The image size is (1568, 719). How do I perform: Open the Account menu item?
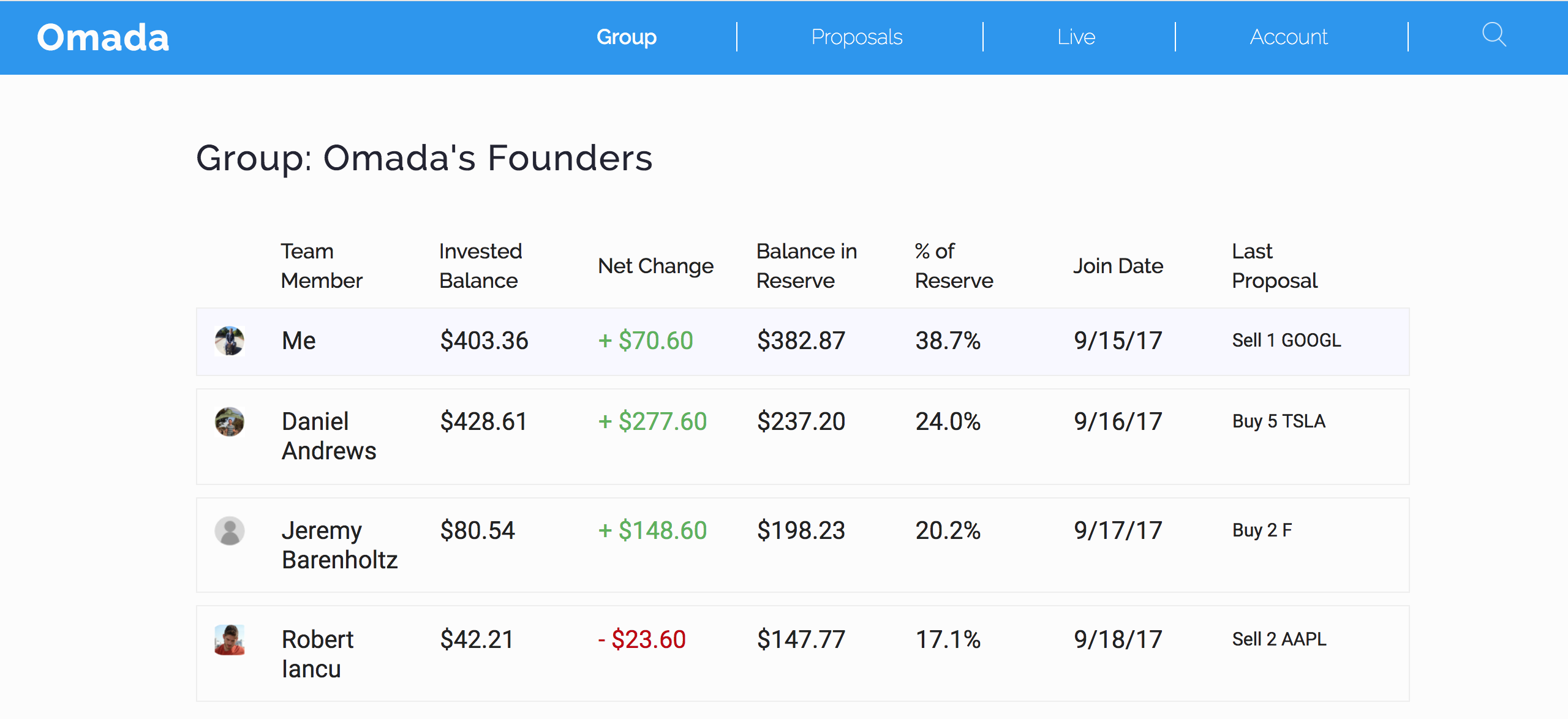pos(1289,37)
